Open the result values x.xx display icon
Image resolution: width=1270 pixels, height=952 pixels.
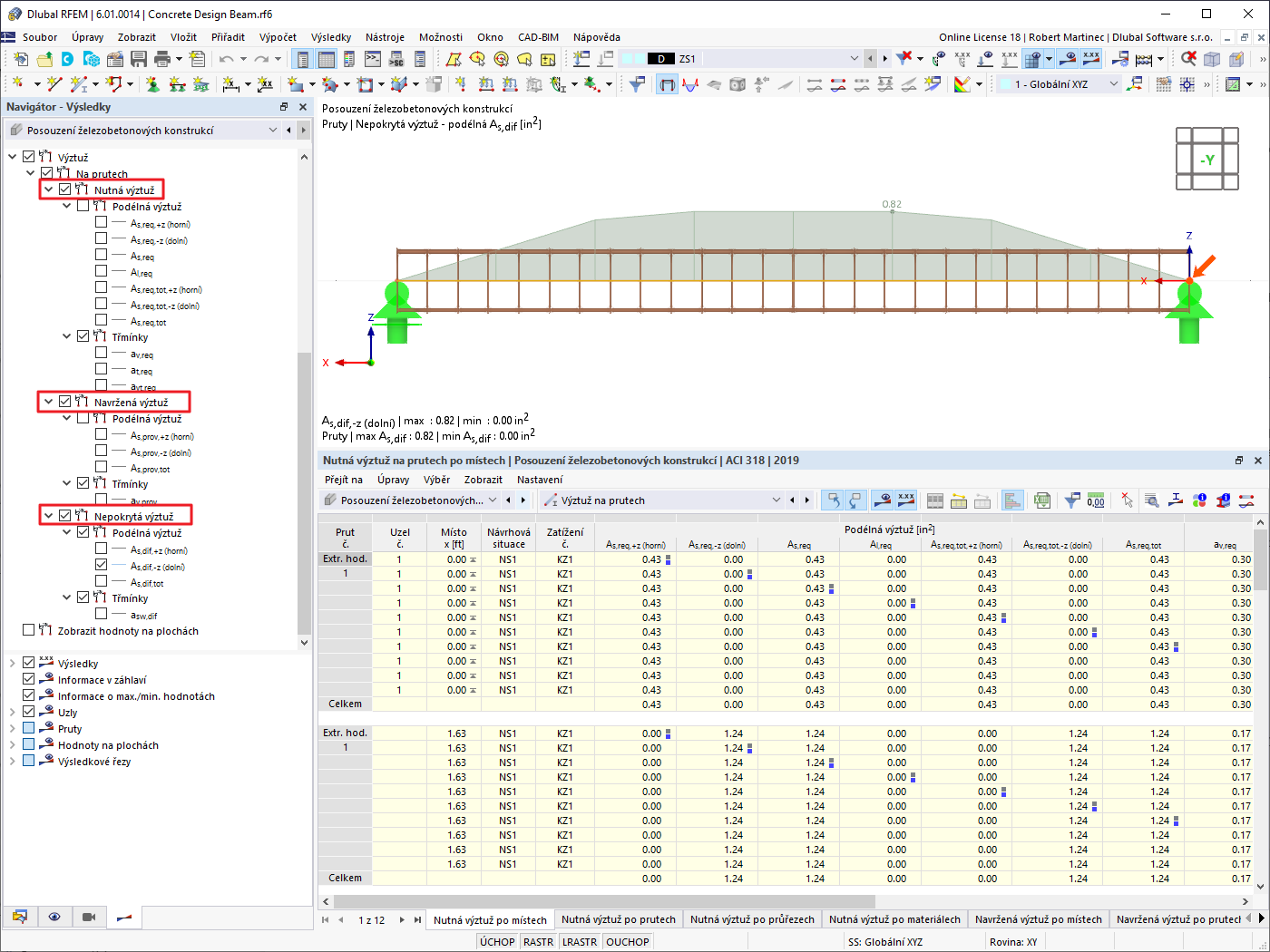pos(1089,57)
